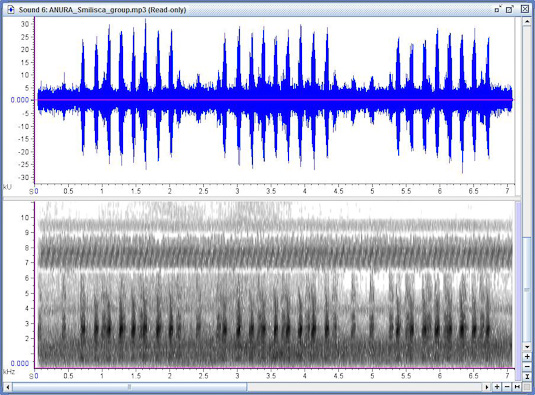Click the horizontal scrollbar right arrow
This screenshot has height=395, width=535.
click(x=487, y=387)
